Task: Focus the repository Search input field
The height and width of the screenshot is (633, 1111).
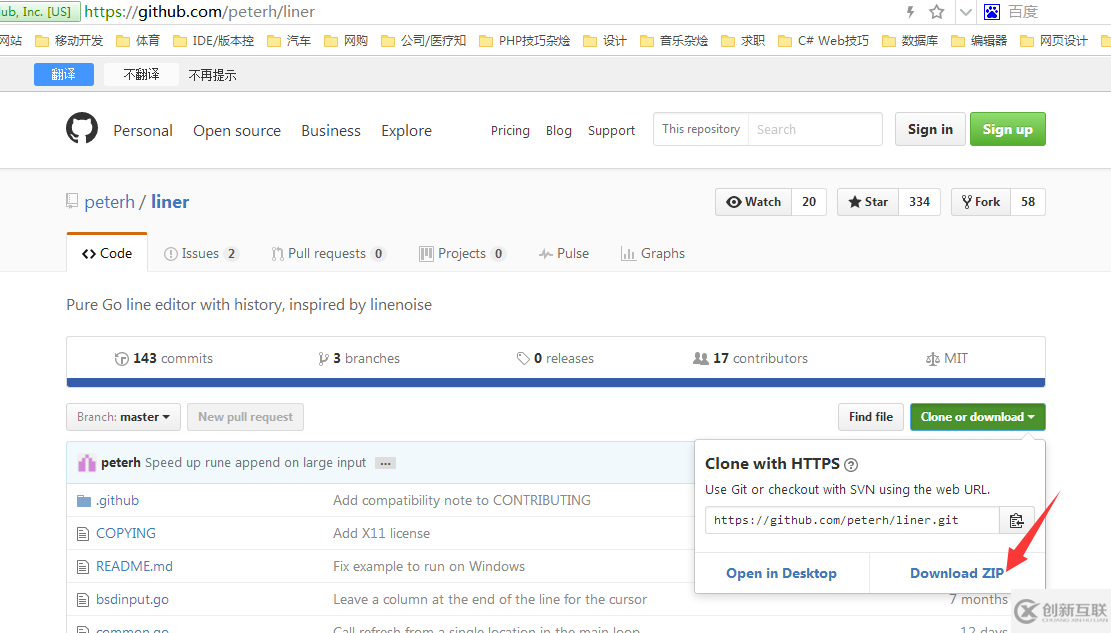Action: tap(815, 129)
